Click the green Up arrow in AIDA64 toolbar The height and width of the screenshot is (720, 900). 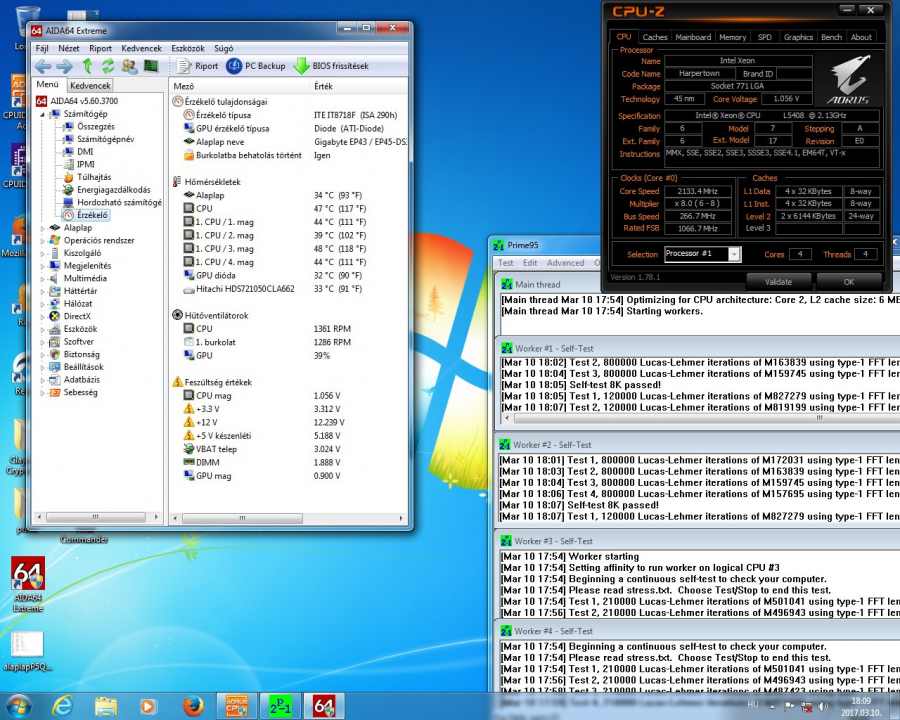pos(87,66)
